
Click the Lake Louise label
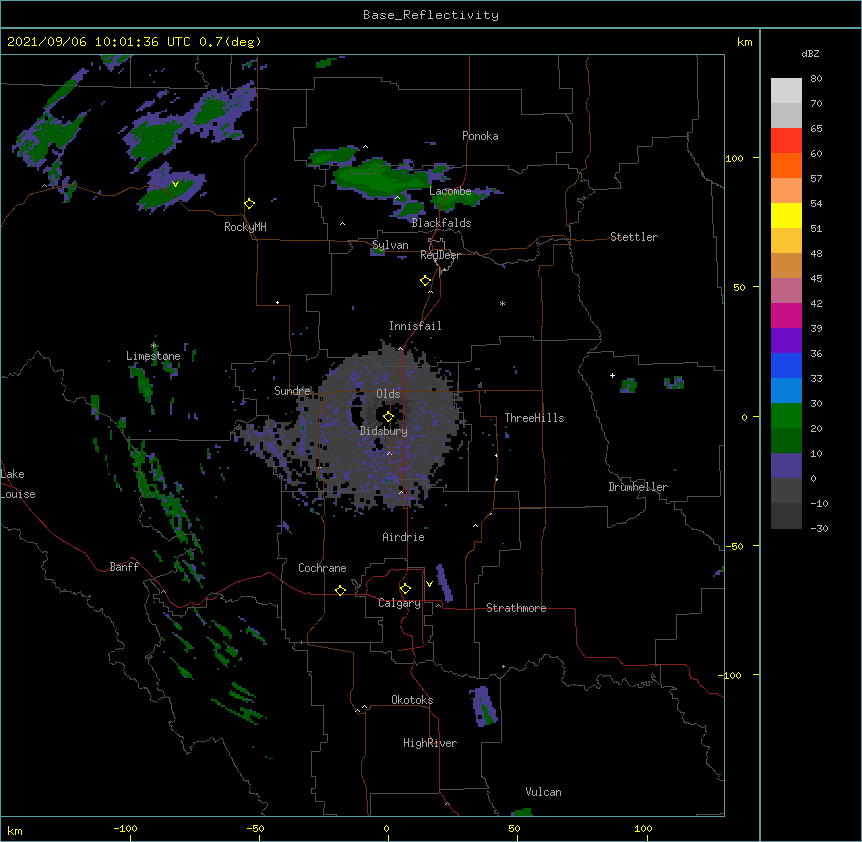18,484
